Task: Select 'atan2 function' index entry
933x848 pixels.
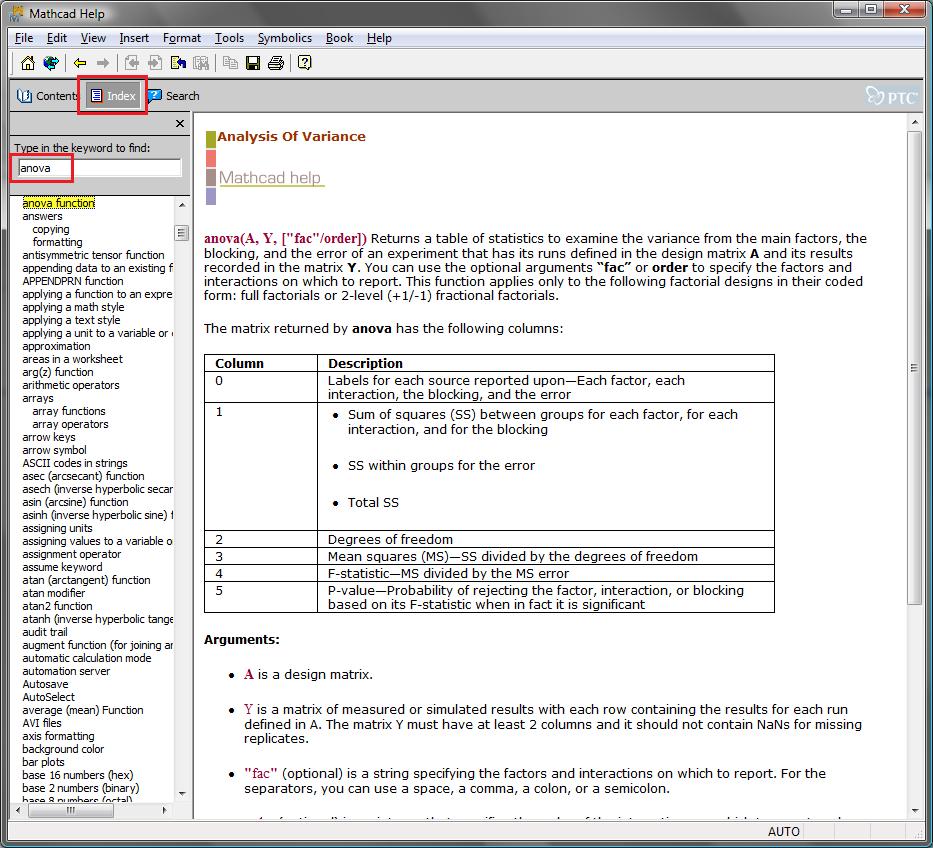Action: [57, 606]
